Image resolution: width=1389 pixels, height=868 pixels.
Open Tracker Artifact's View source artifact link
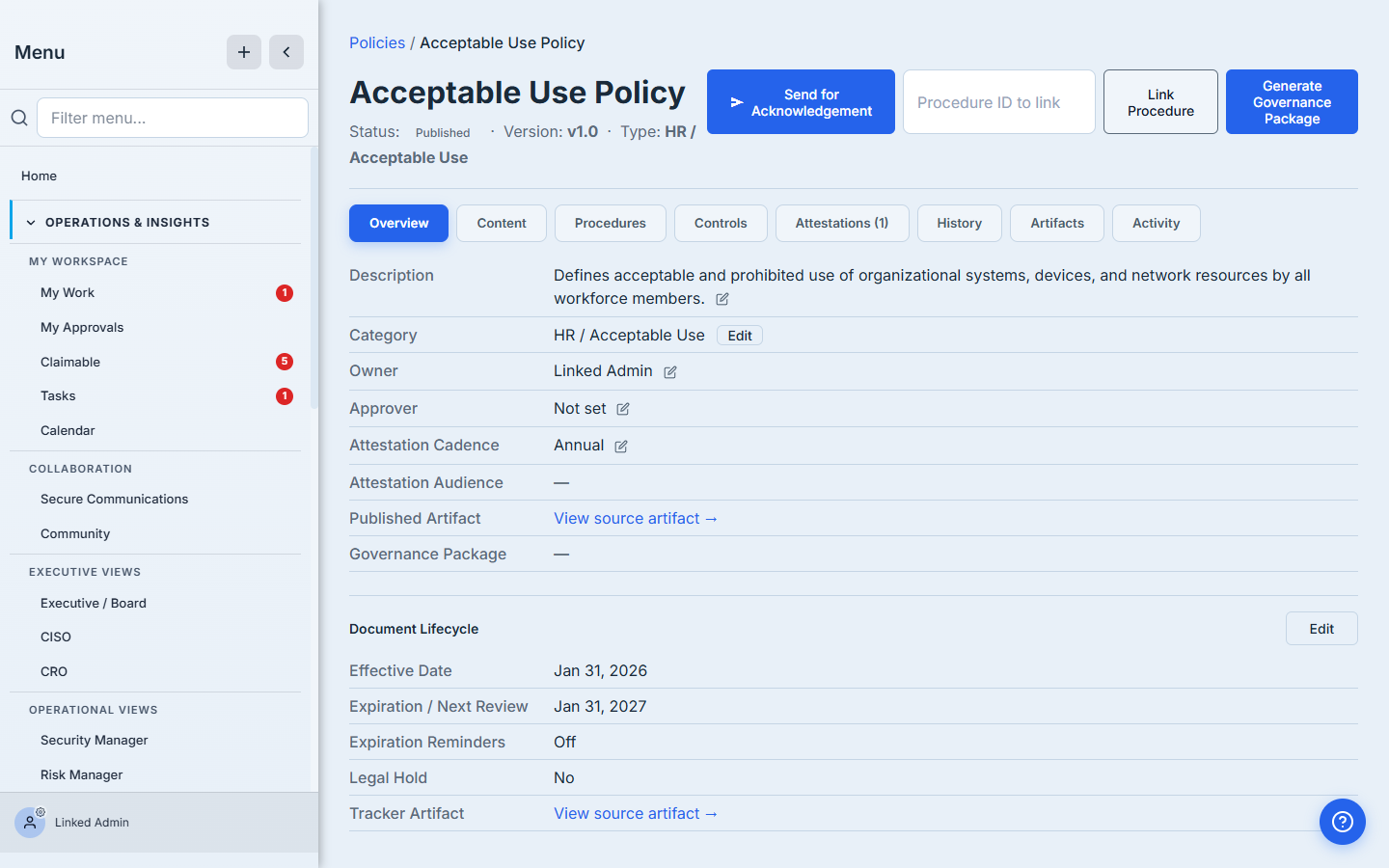click(x=636, y=814)
